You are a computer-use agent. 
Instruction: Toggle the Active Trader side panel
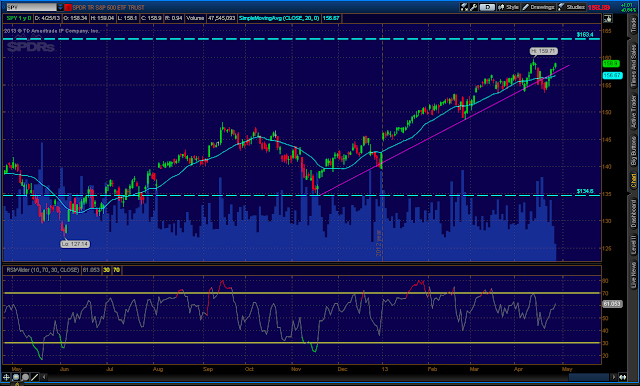tap(633, 112)
